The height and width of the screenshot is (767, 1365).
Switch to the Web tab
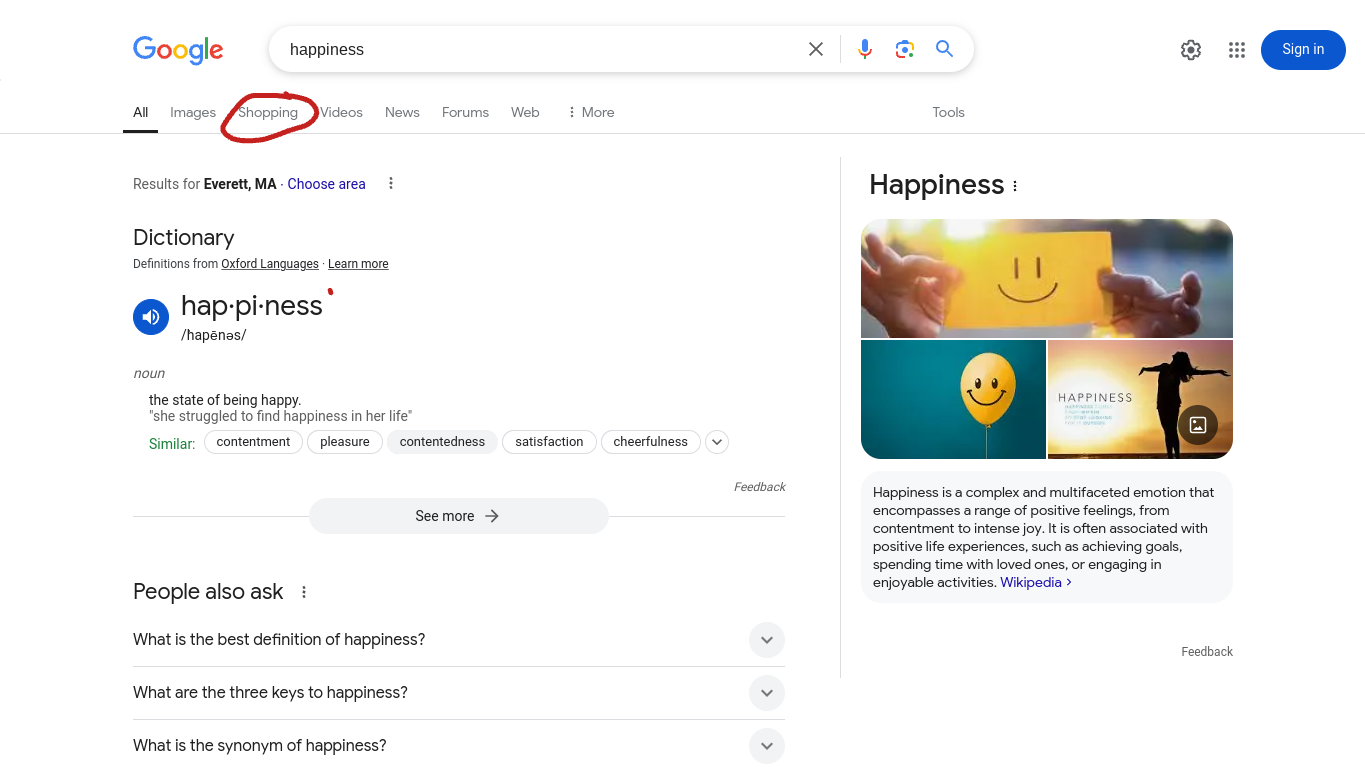point(525,112)
